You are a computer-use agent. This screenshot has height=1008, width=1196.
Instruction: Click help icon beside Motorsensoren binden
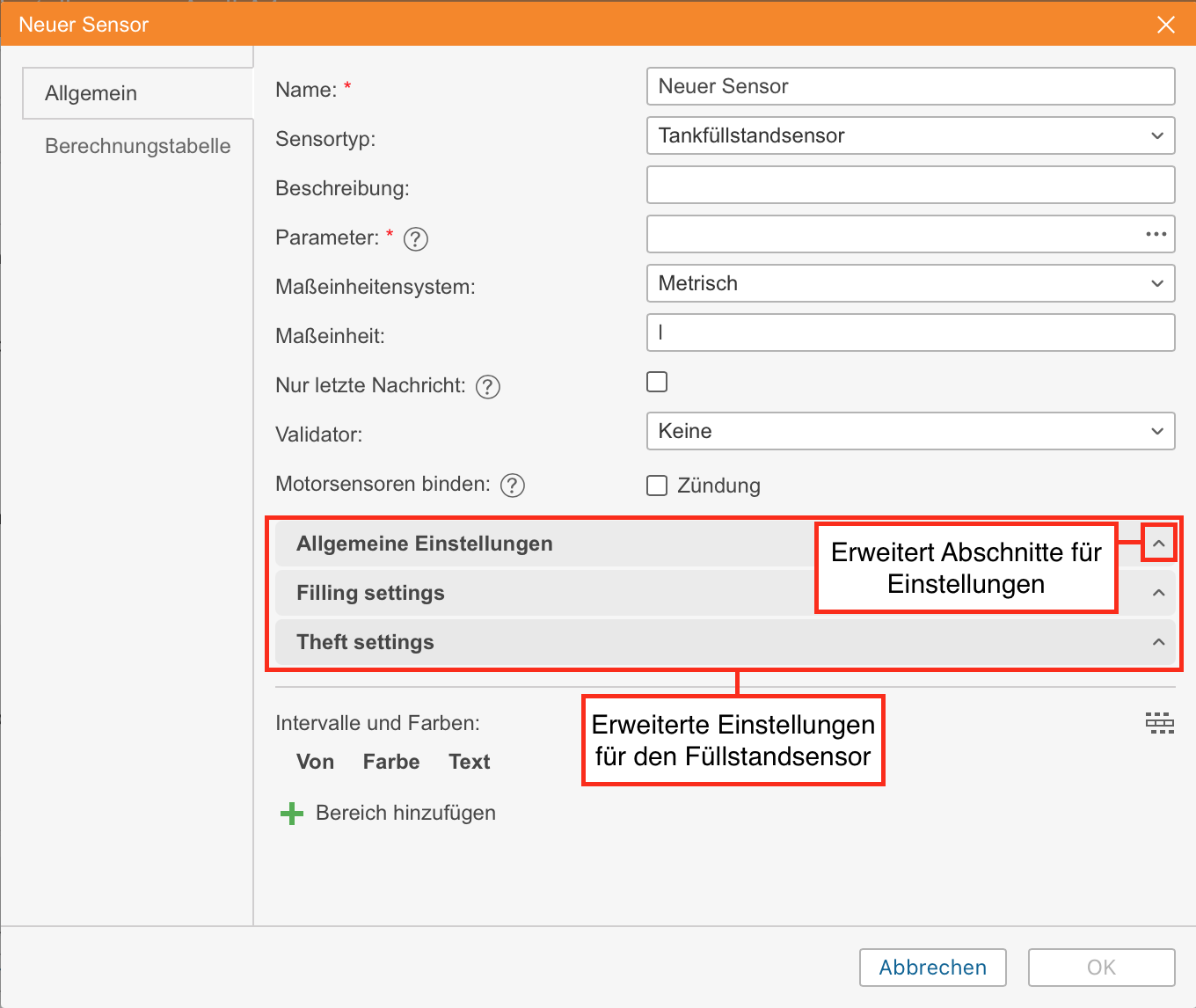[x=512, y=485]
